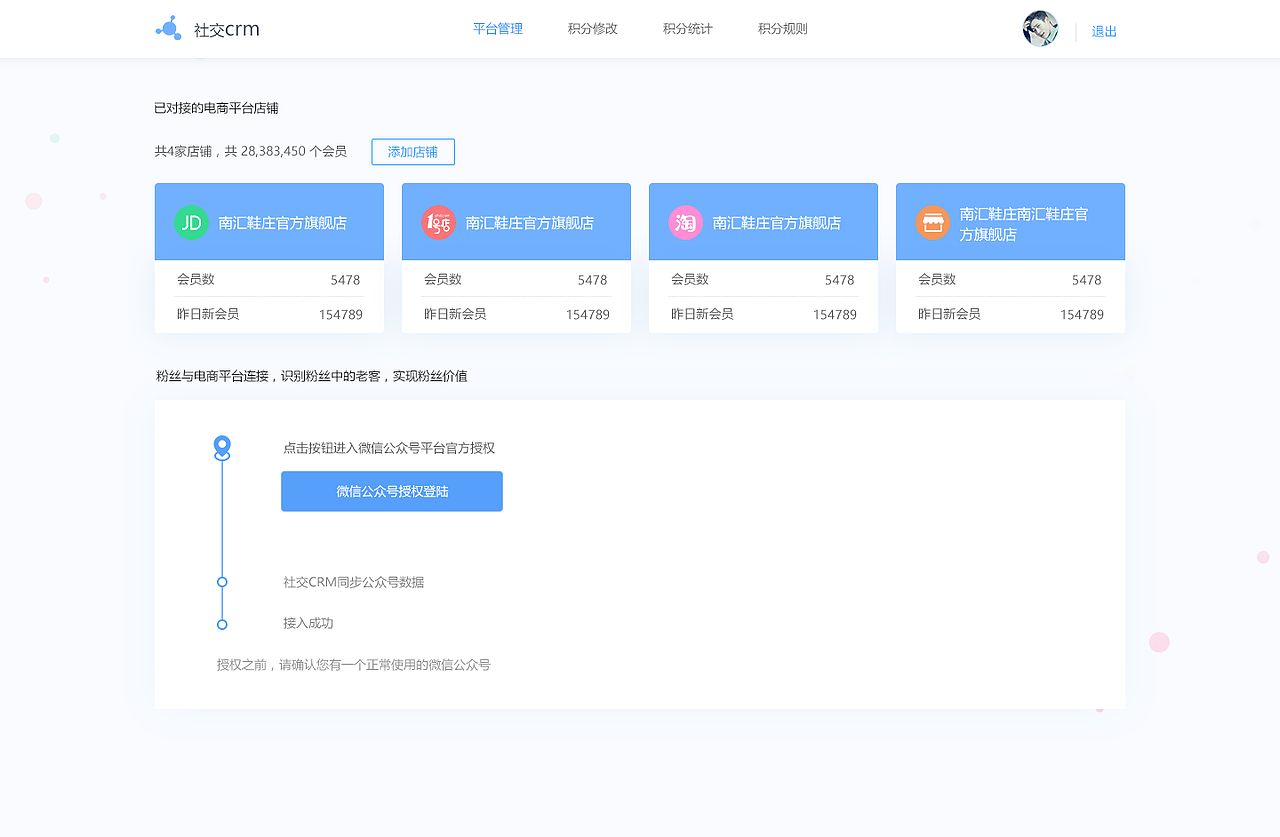
Task: Click the 退出 logout link
Action: click(x=1102, y=31)
